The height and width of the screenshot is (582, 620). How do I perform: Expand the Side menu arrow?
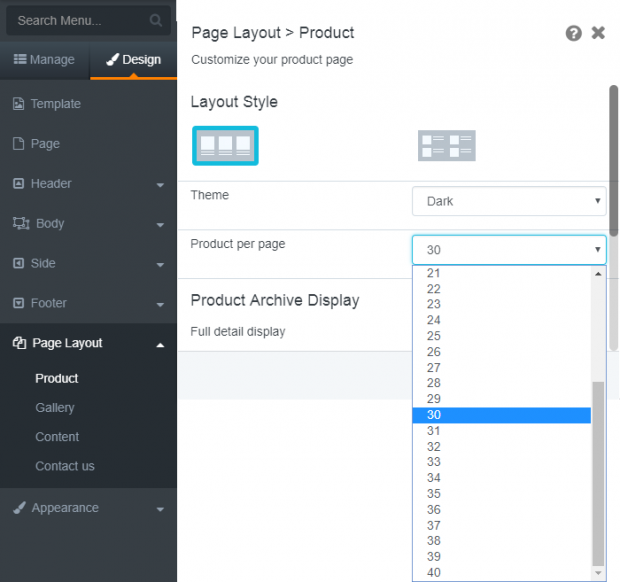coord(160,265)
